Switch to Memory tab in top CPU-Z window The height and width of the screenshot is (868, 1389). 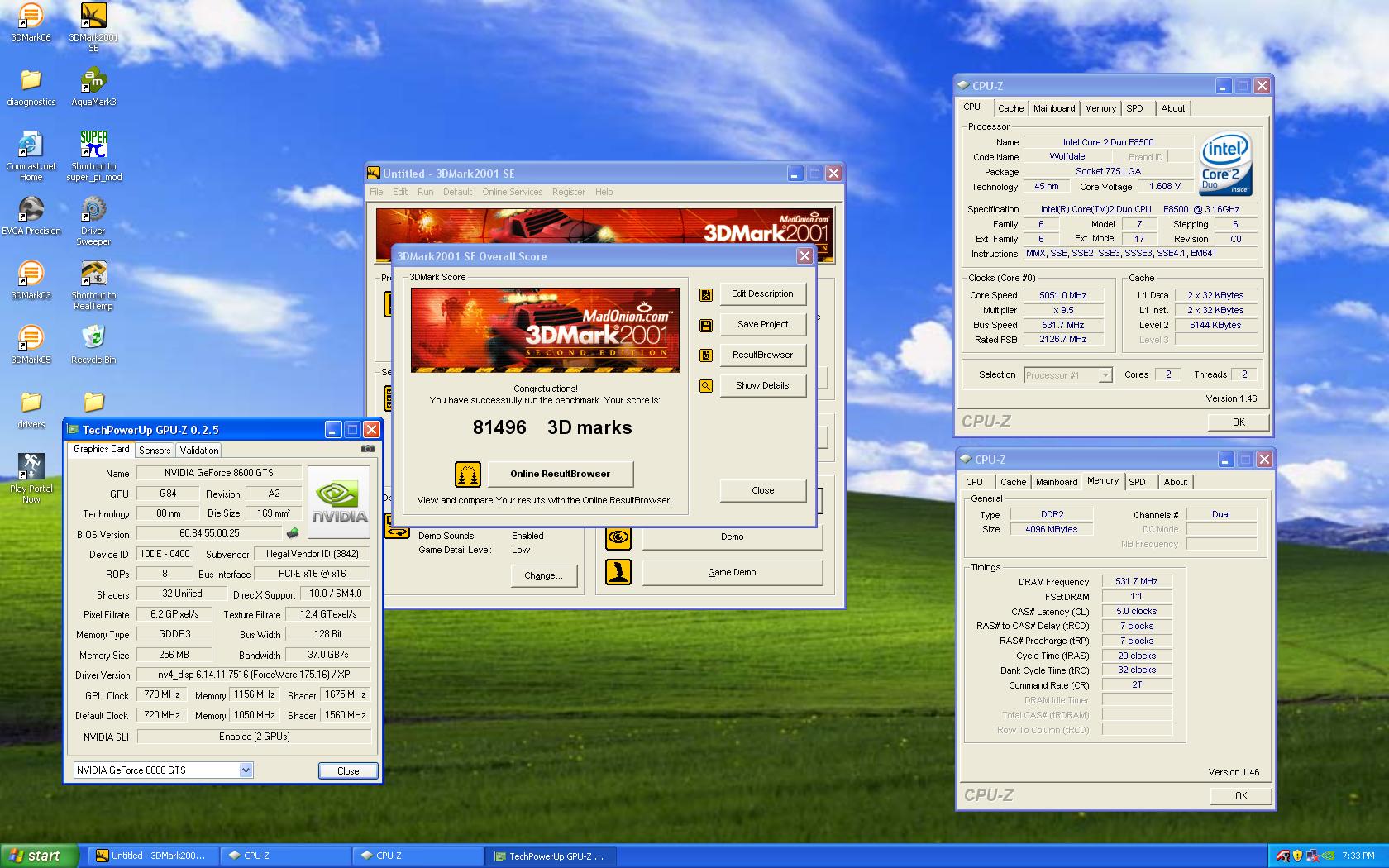coord(1100,108)
